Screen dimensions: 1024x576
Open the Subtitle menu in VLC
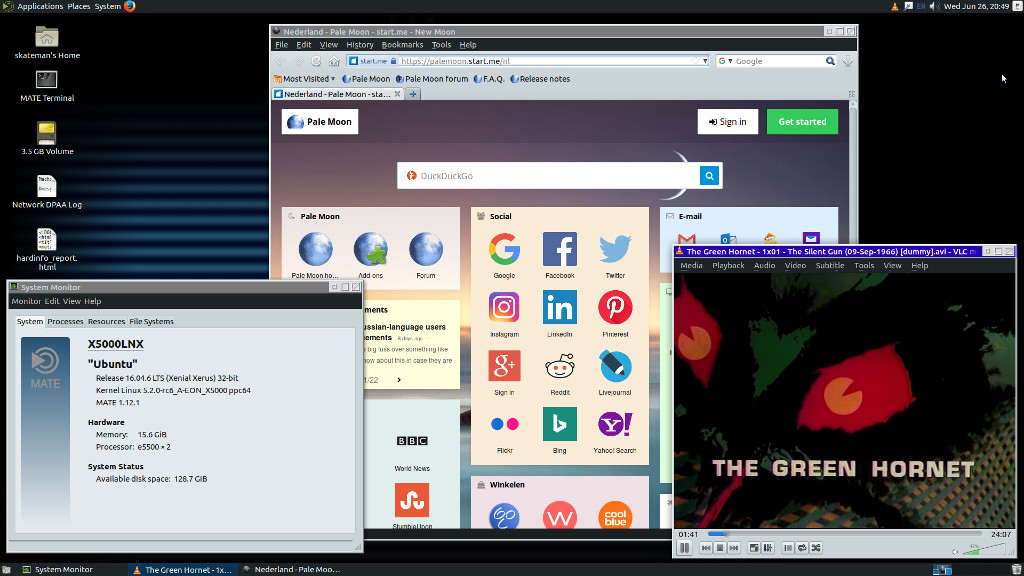point(830,265)
